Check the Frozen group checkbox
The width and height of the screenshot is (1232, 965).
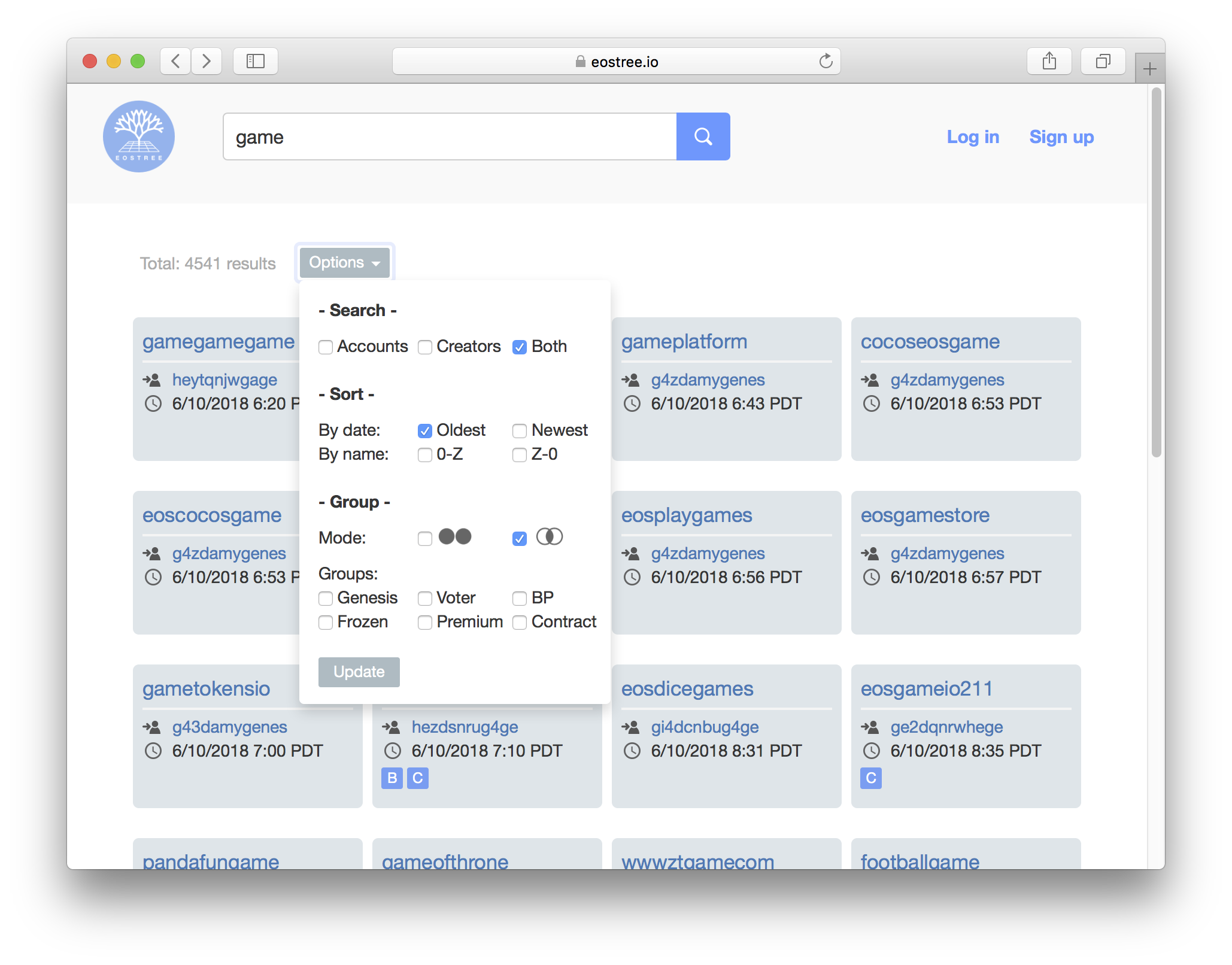326,623
